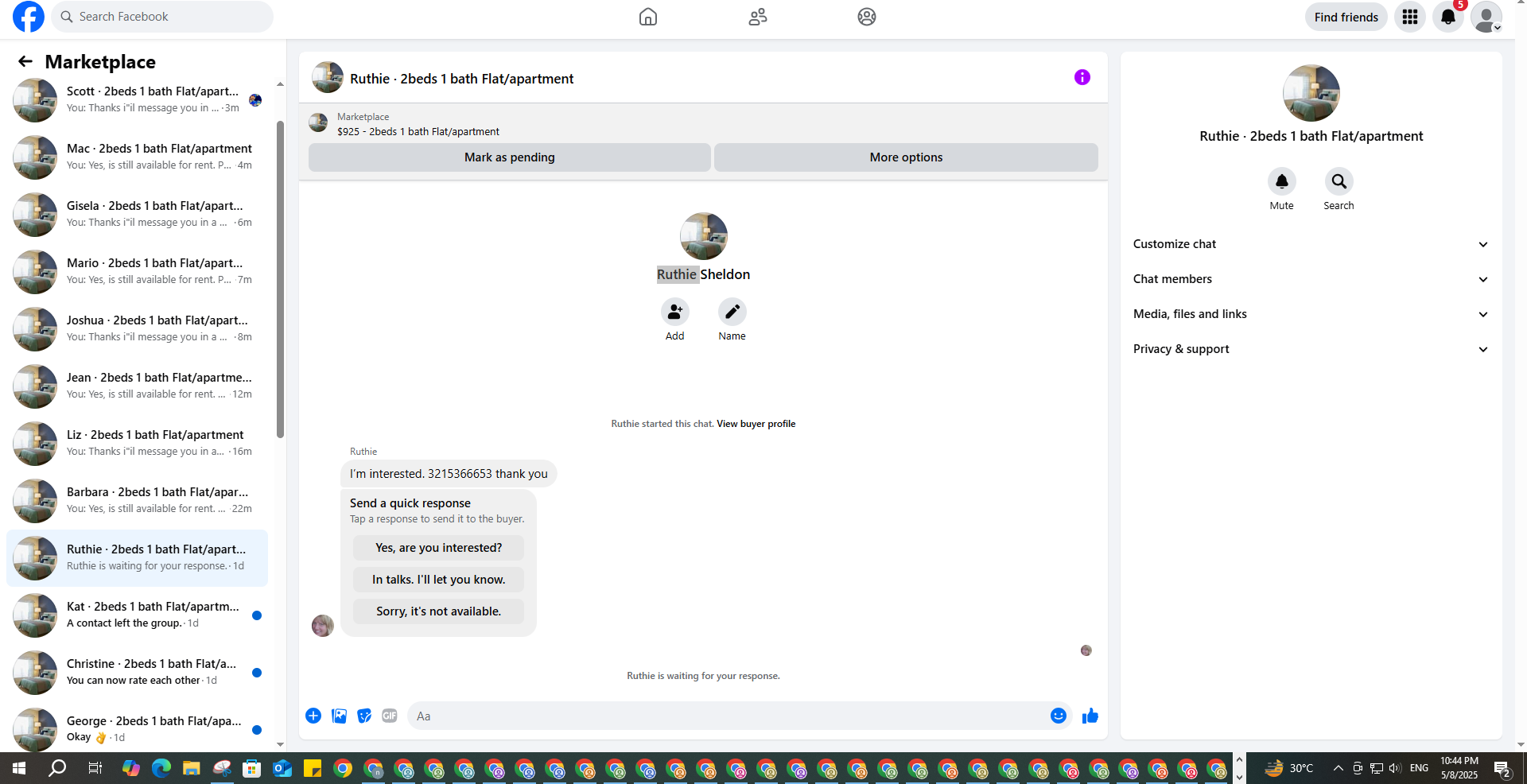Viewport: 1527px width, 784px height.
Task: Attach a photo file in composer
Action: pyautogui.click(x=340, y=716)
